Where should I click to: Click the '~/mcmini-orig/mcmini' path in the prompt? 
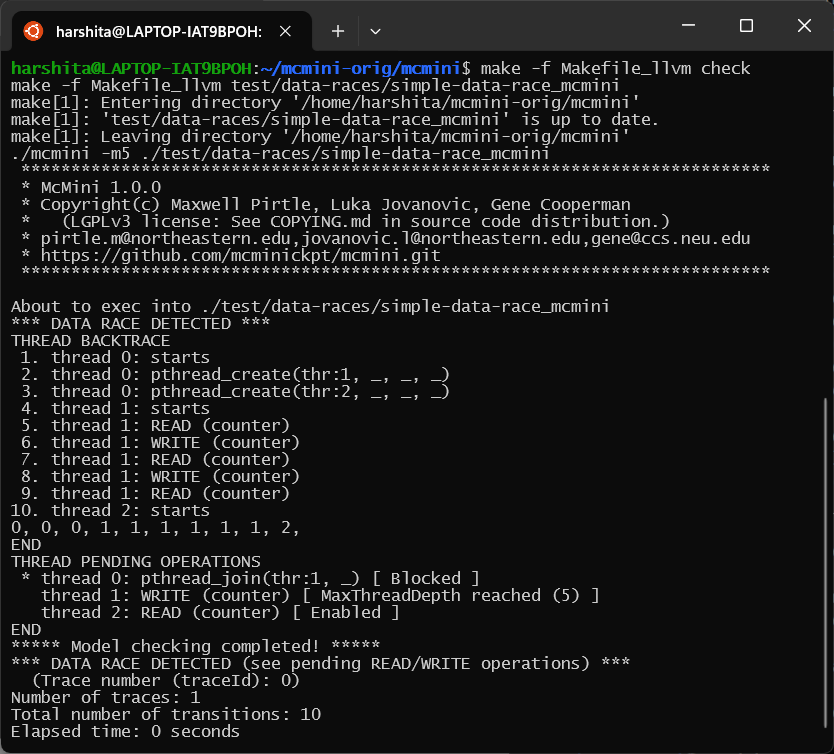pos(361,69)
